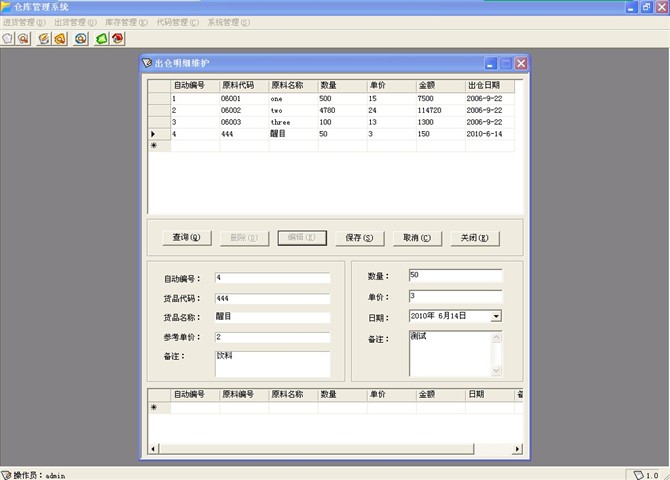
Task: Open the 出货管理 menu
Action: point(75,22)
